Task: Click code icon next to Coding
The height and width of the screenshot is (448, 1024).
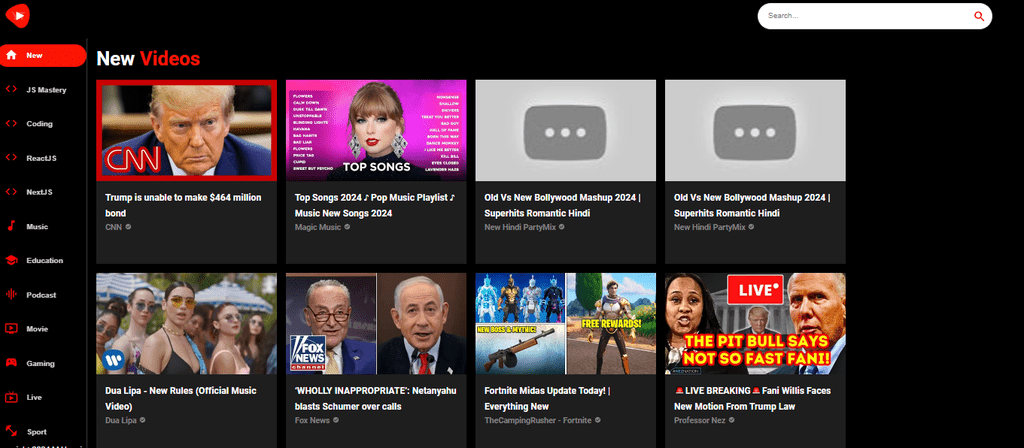Action: 11,123
